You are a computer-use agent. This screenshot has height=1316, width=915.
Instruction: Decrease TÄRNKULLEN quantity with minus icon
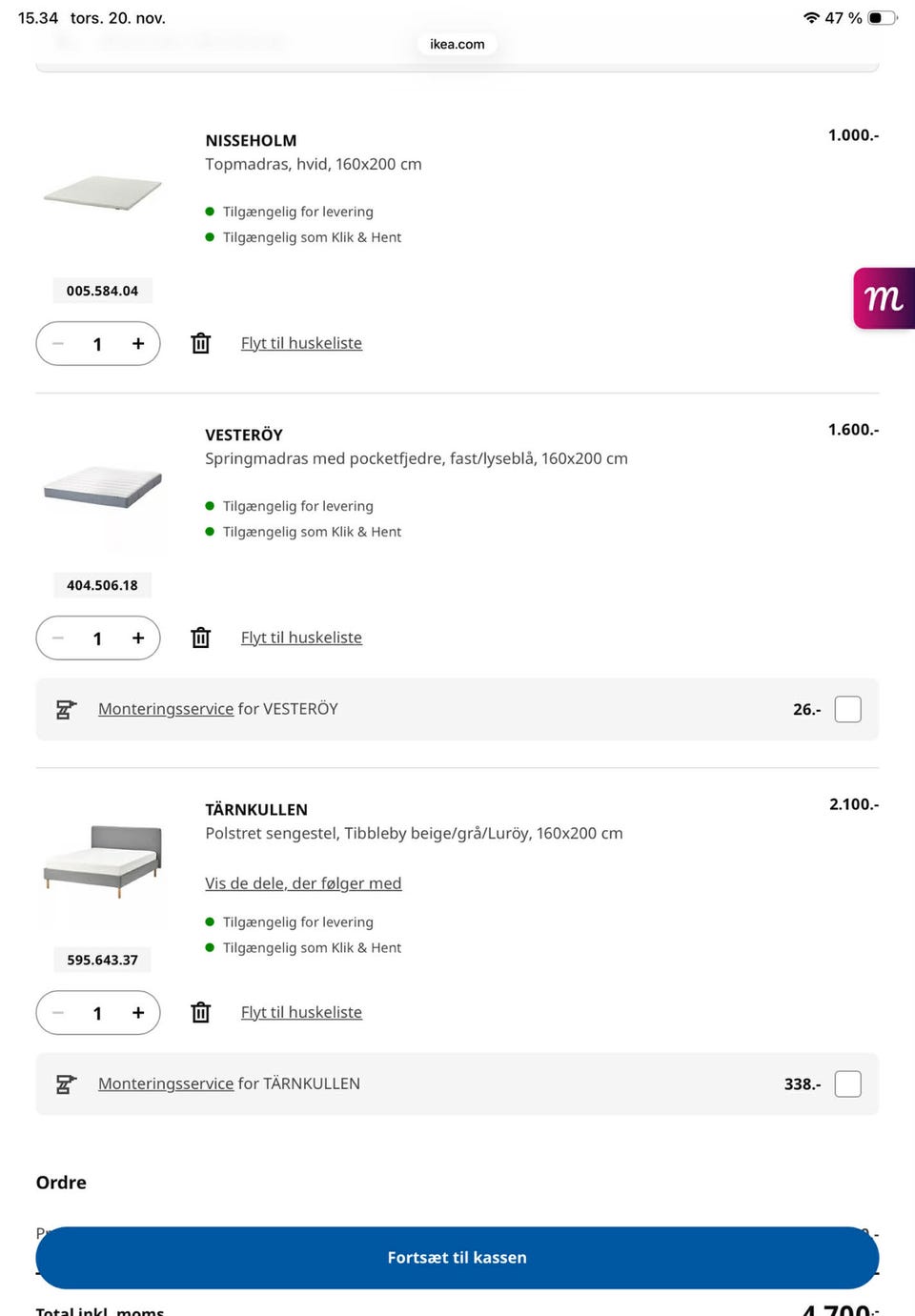(58, 1013)
